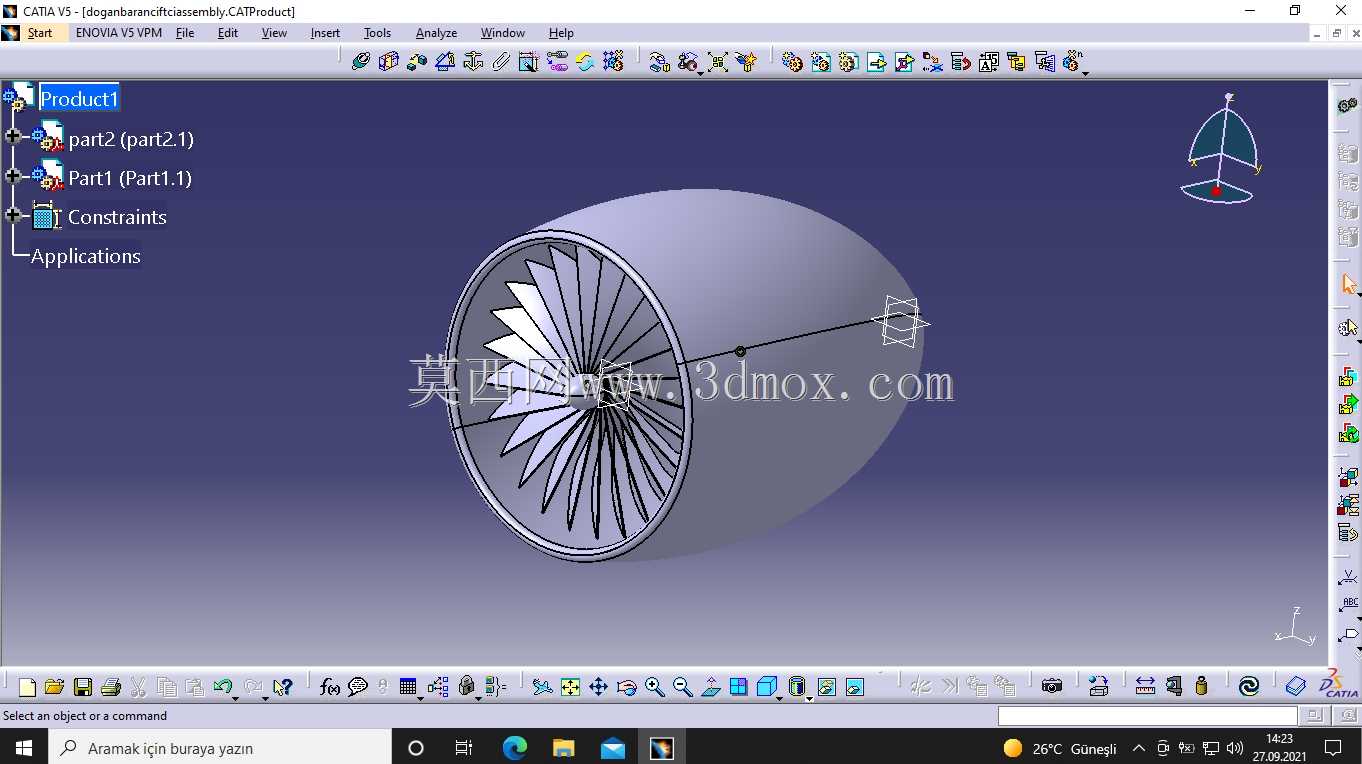This screenshot has width=1362, height=764.
Task: Insert a new Component
Action: click(x=792, y=62)
